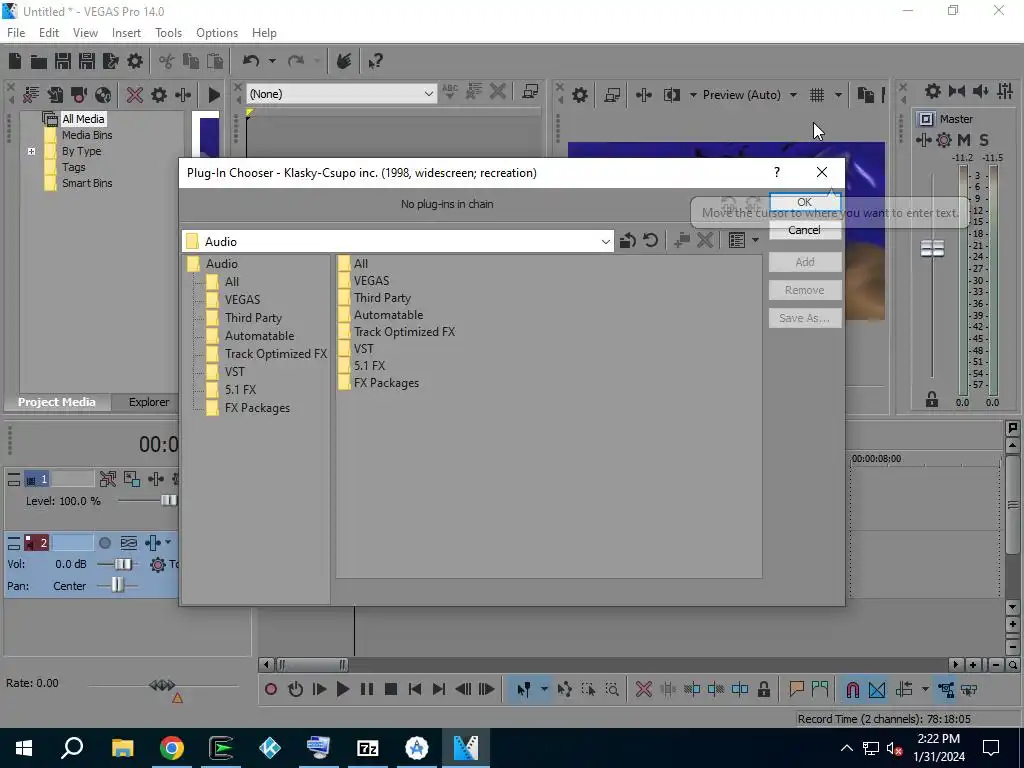Click Cancel in the Plug-In Chooser
Viewport: 1024px width, 768px height.
(805, 230)
